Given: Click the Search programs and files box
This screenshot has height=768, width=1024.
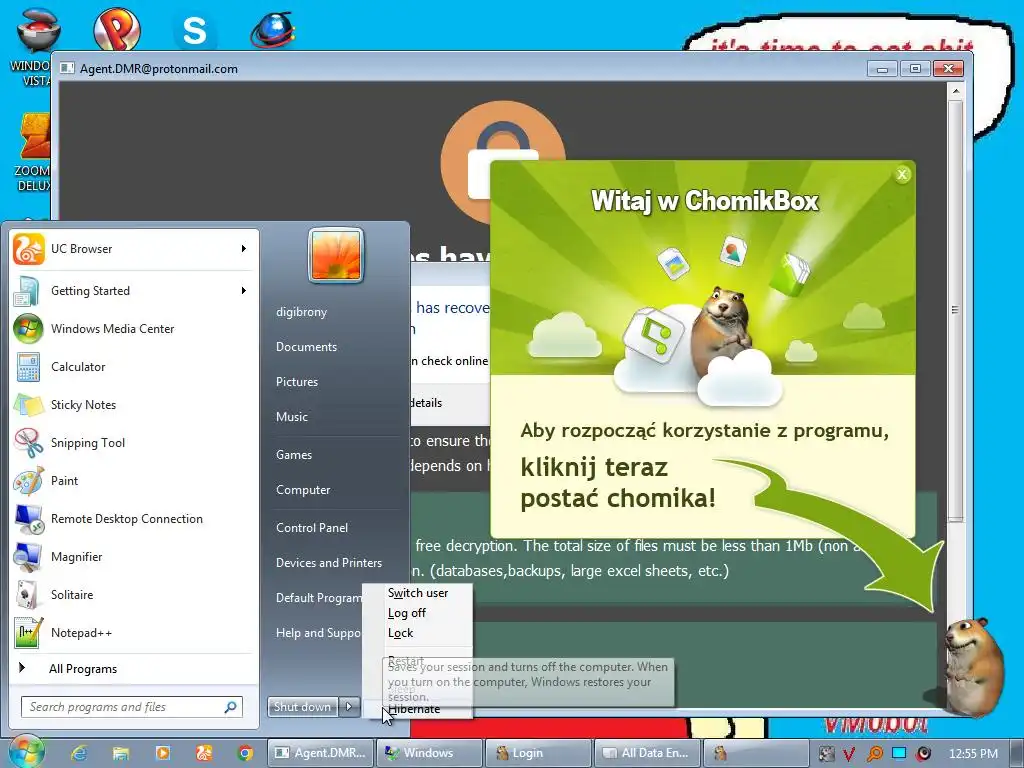Looking at the screenshot, I should point(132,707).
